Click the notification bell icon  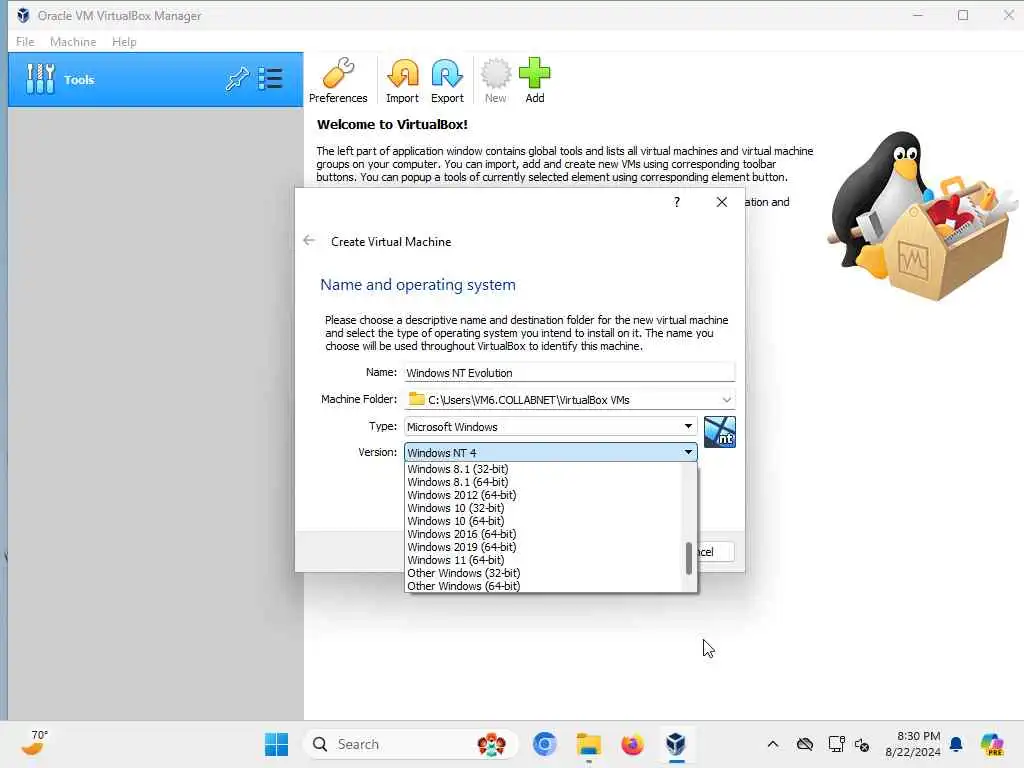[x=956, y=744]
